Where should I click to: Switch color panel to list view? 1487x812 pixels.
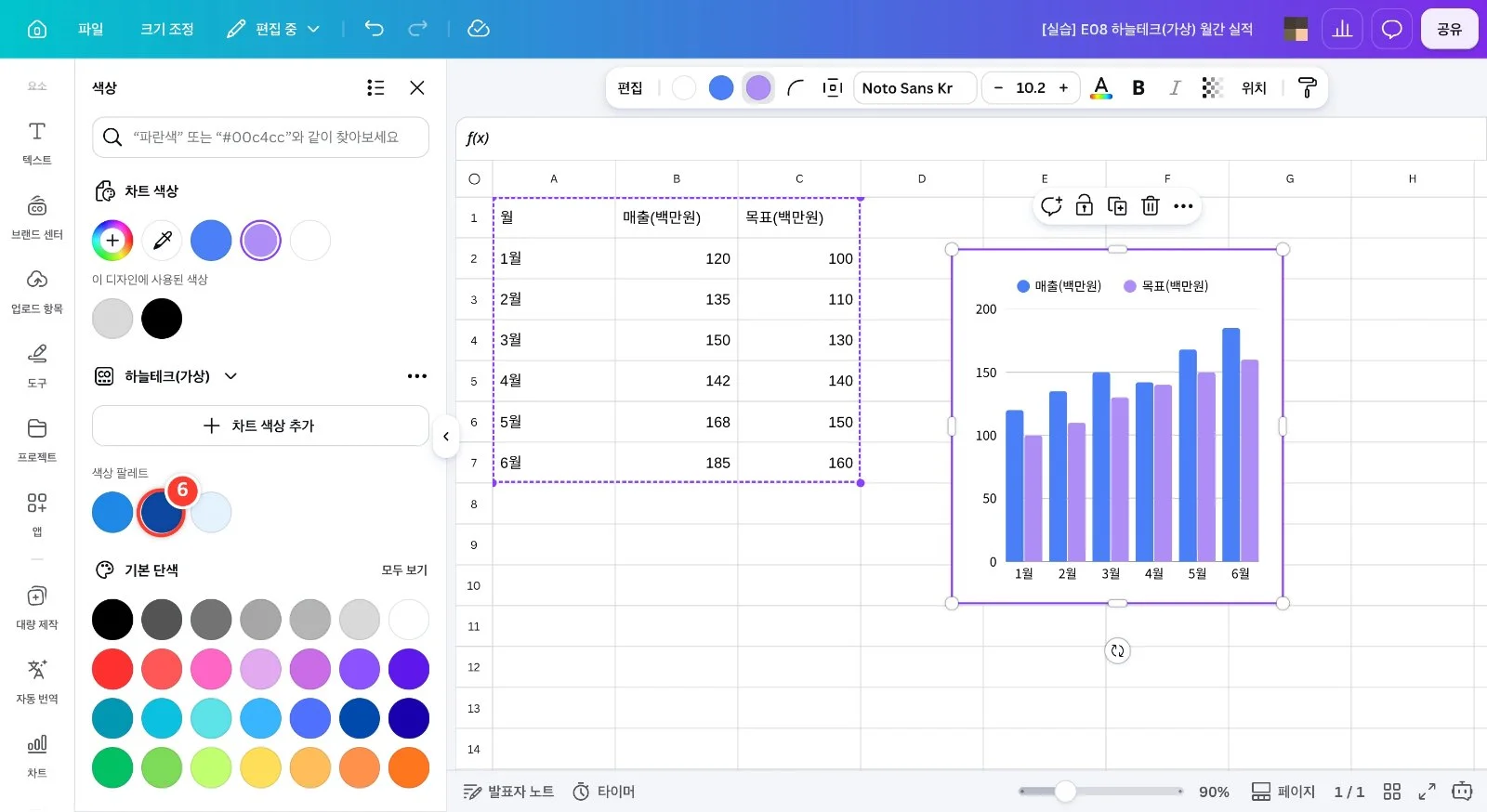click(375, 87)
